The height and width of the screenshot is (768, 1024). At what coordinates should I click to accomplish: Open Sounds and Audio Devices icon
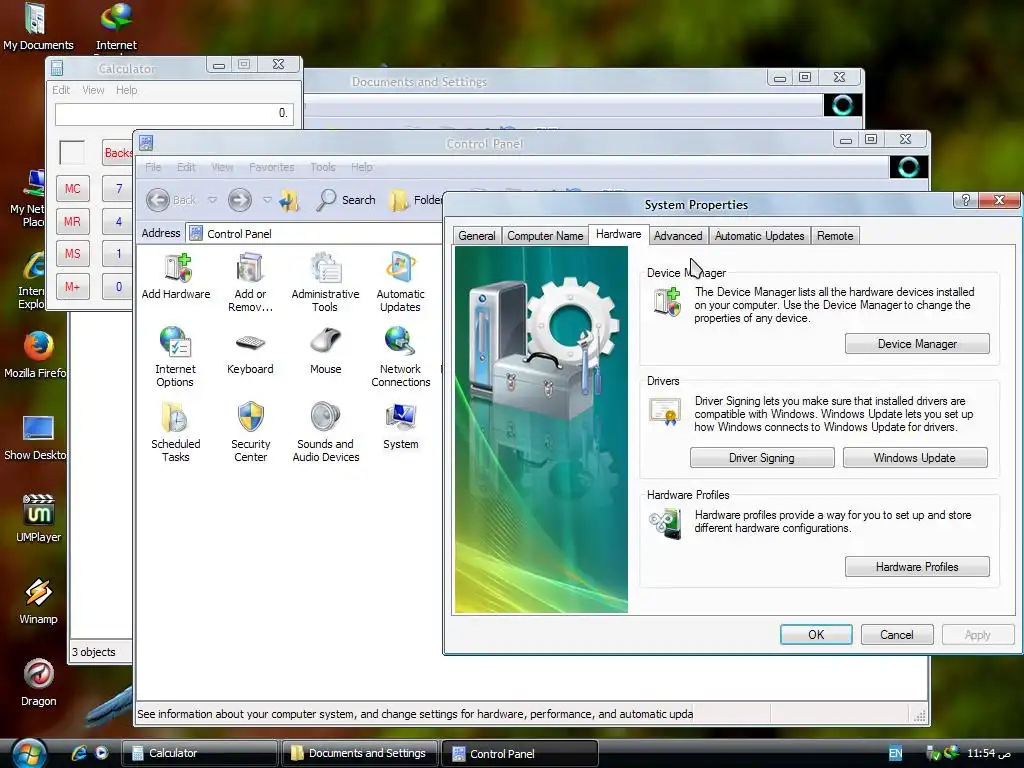coord(325,433)
